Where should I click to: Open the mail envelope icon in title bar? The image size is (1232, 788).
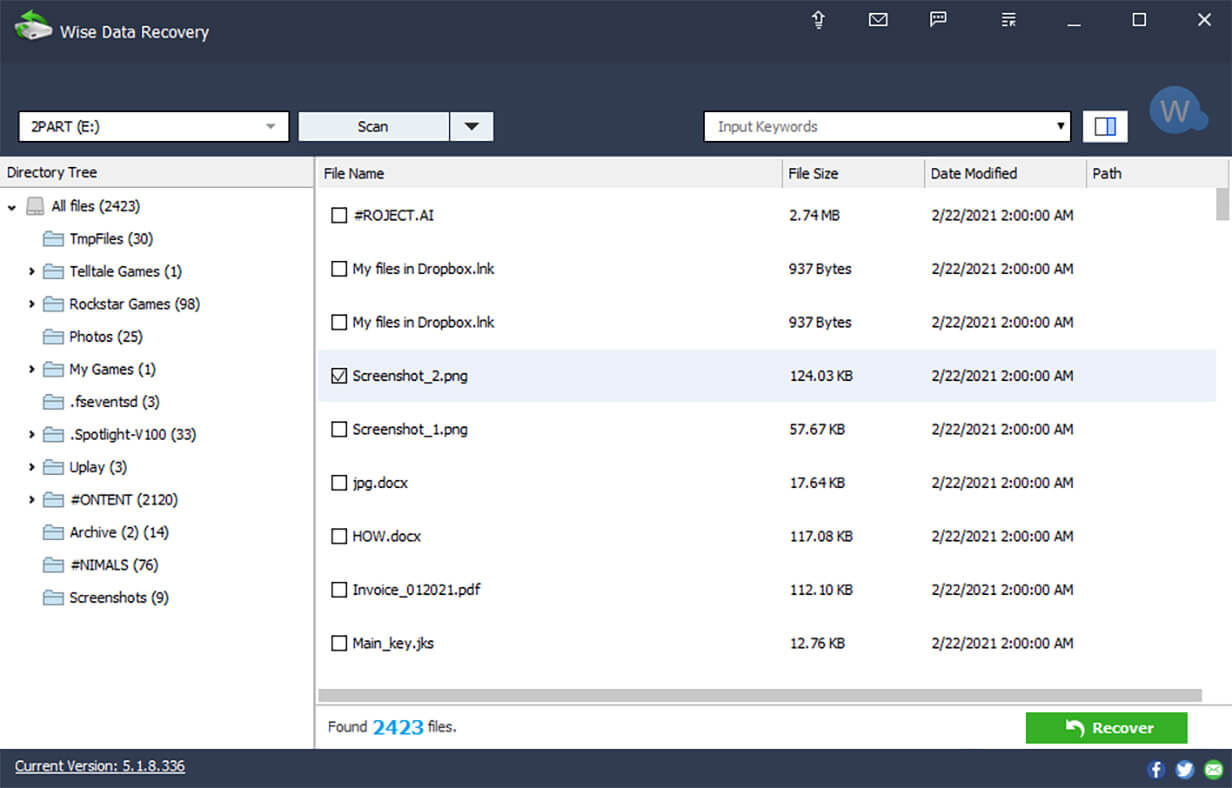click(x=878, y=19)
